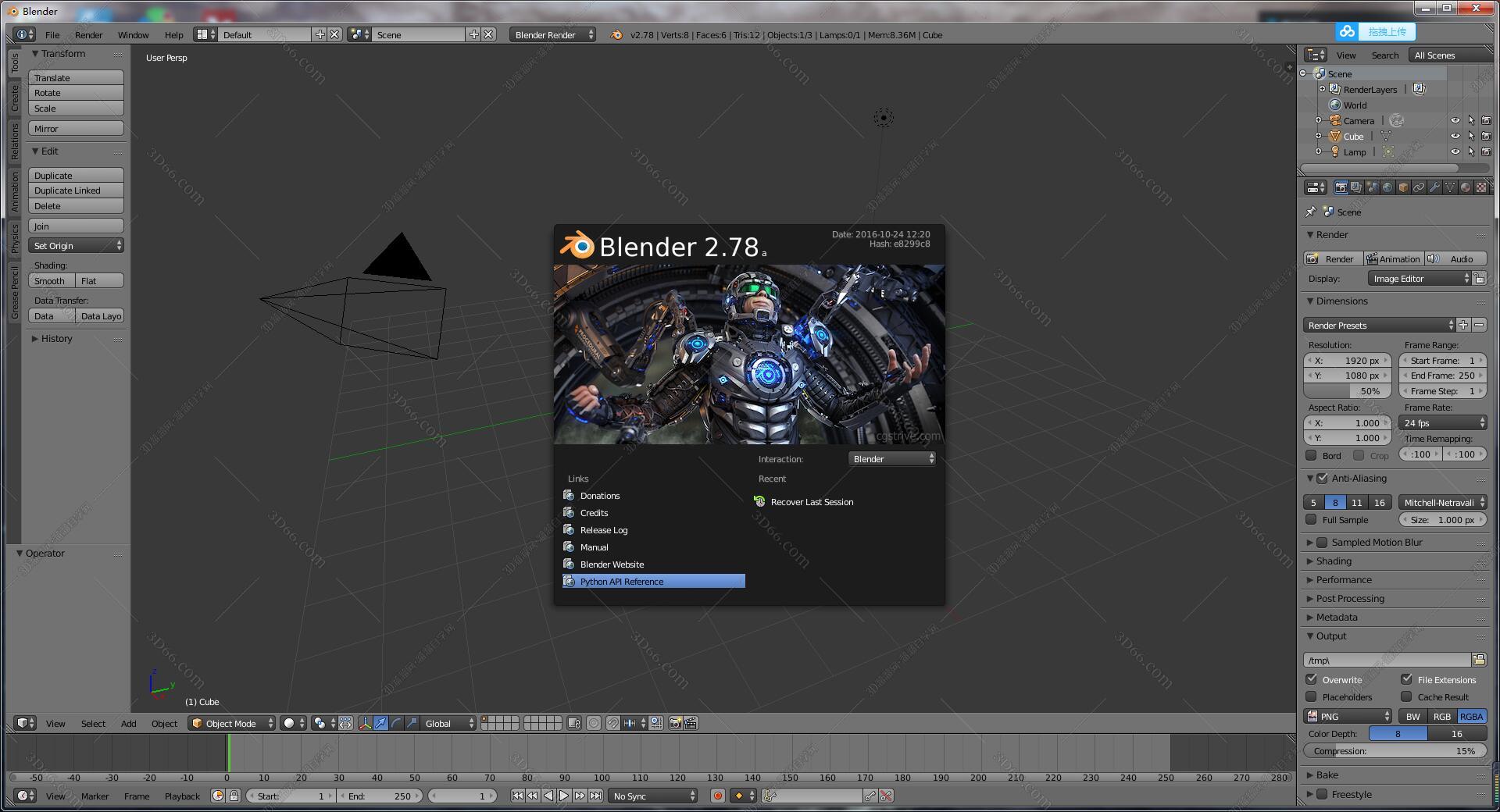Open Recover Last Session in splash

tap(812, 502)
